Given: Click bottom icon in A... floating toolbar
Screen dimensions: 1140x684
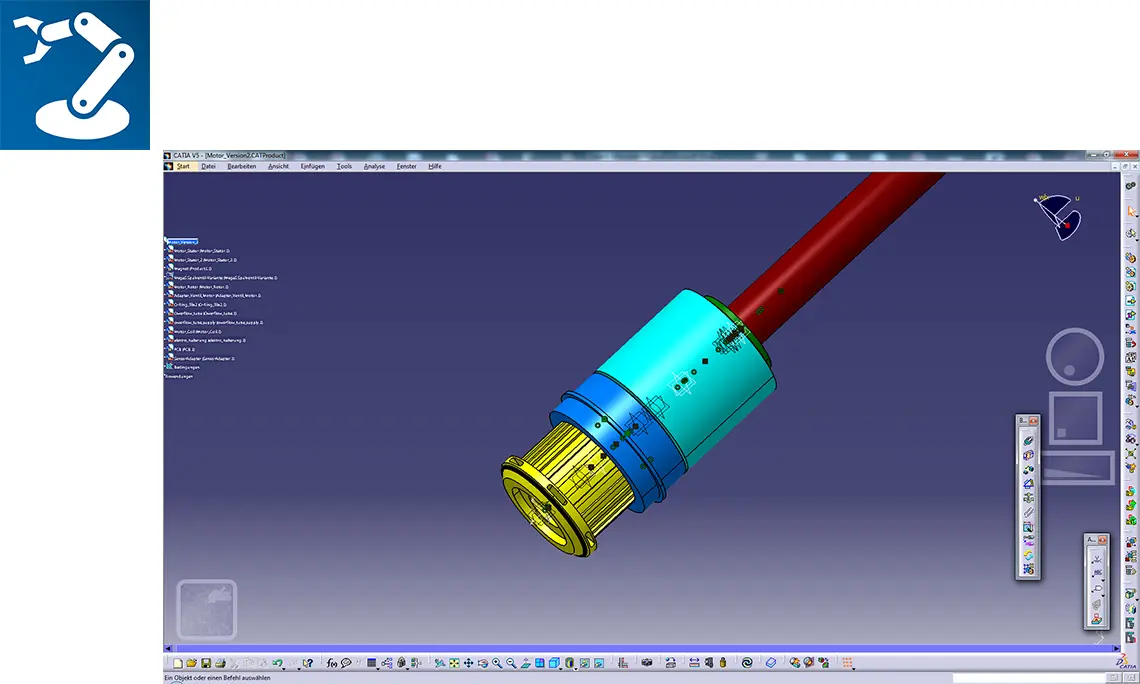Looking at the screenshot, I should coord(1096,619).
